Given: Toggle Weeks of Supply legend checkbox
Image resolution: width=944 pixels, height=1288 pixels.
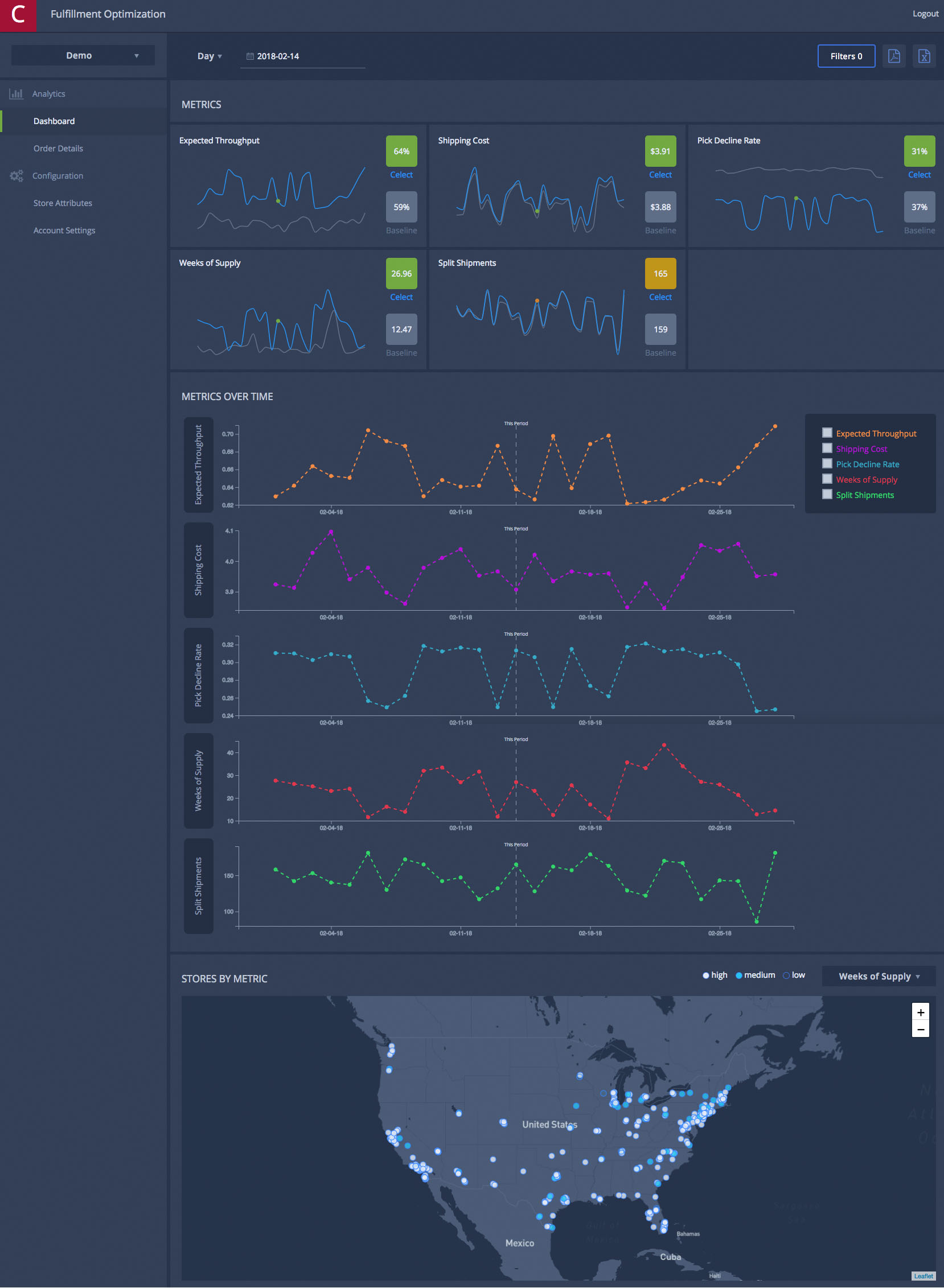Looking at the screenshot, I should pos(826,479).
